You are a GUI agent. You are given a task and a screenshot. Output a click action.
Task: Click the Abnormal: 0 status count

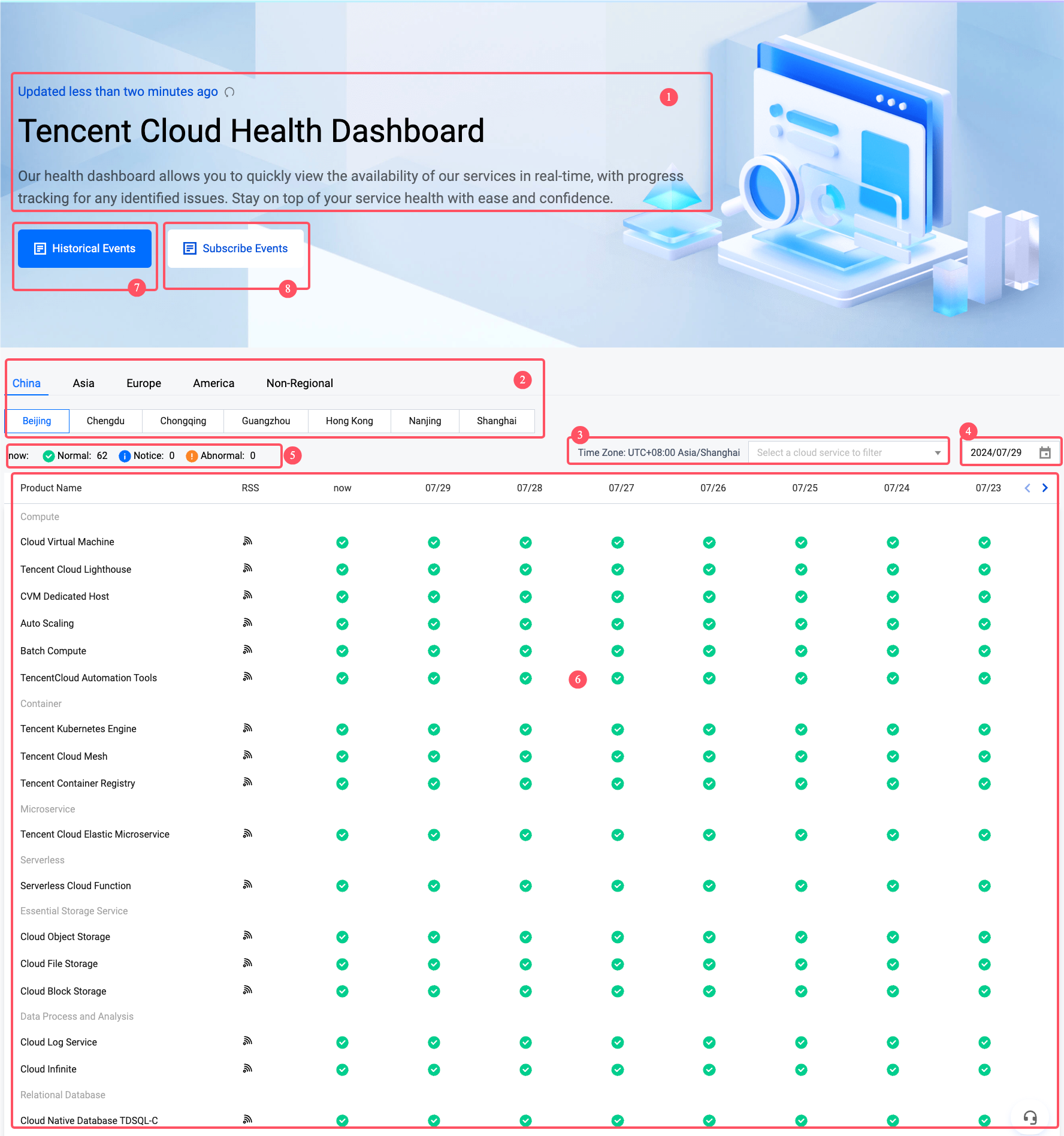(x=220, y=456)
